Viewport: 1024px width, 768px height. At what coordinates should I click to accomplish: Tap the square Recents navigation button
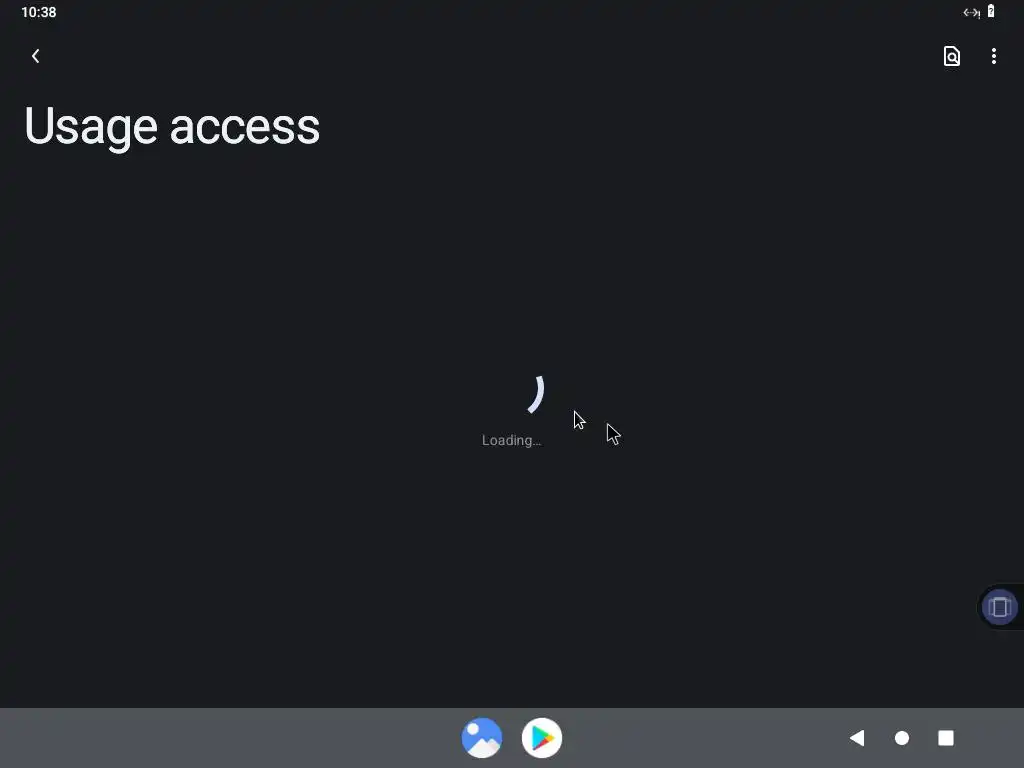pyautogui.click(x=946, y=738)
